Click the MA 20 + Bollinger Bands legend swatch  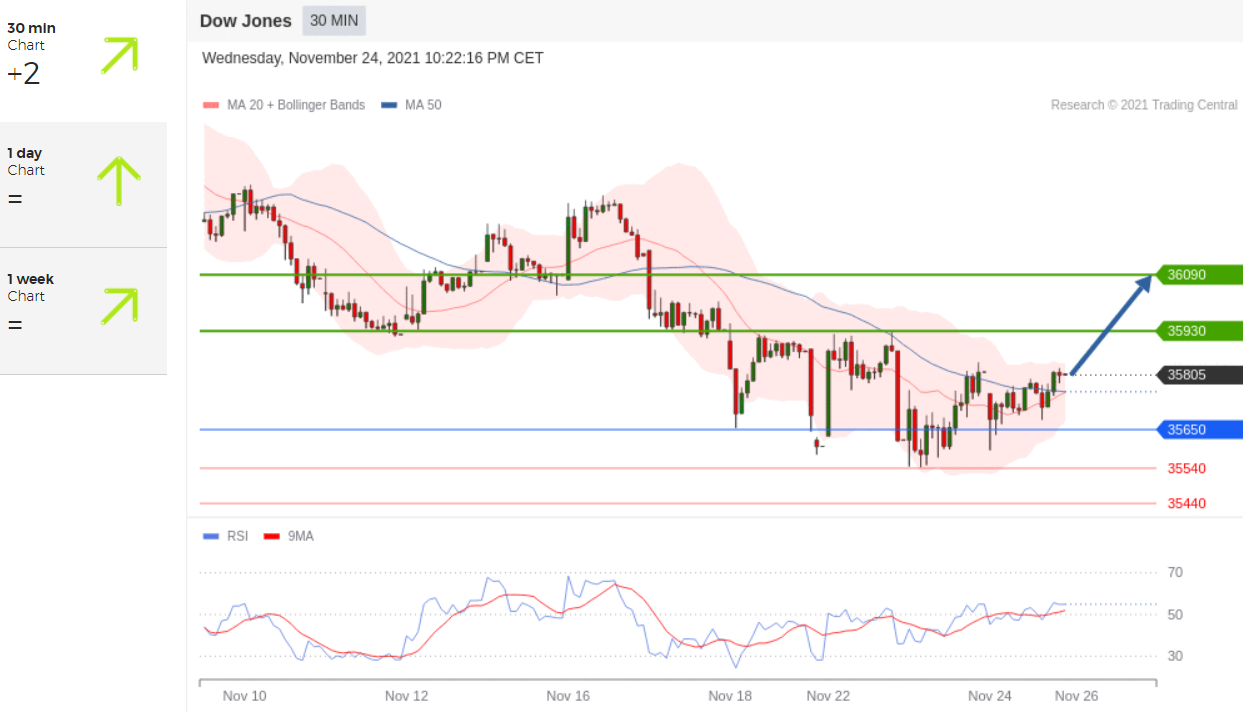coord(210,105)
